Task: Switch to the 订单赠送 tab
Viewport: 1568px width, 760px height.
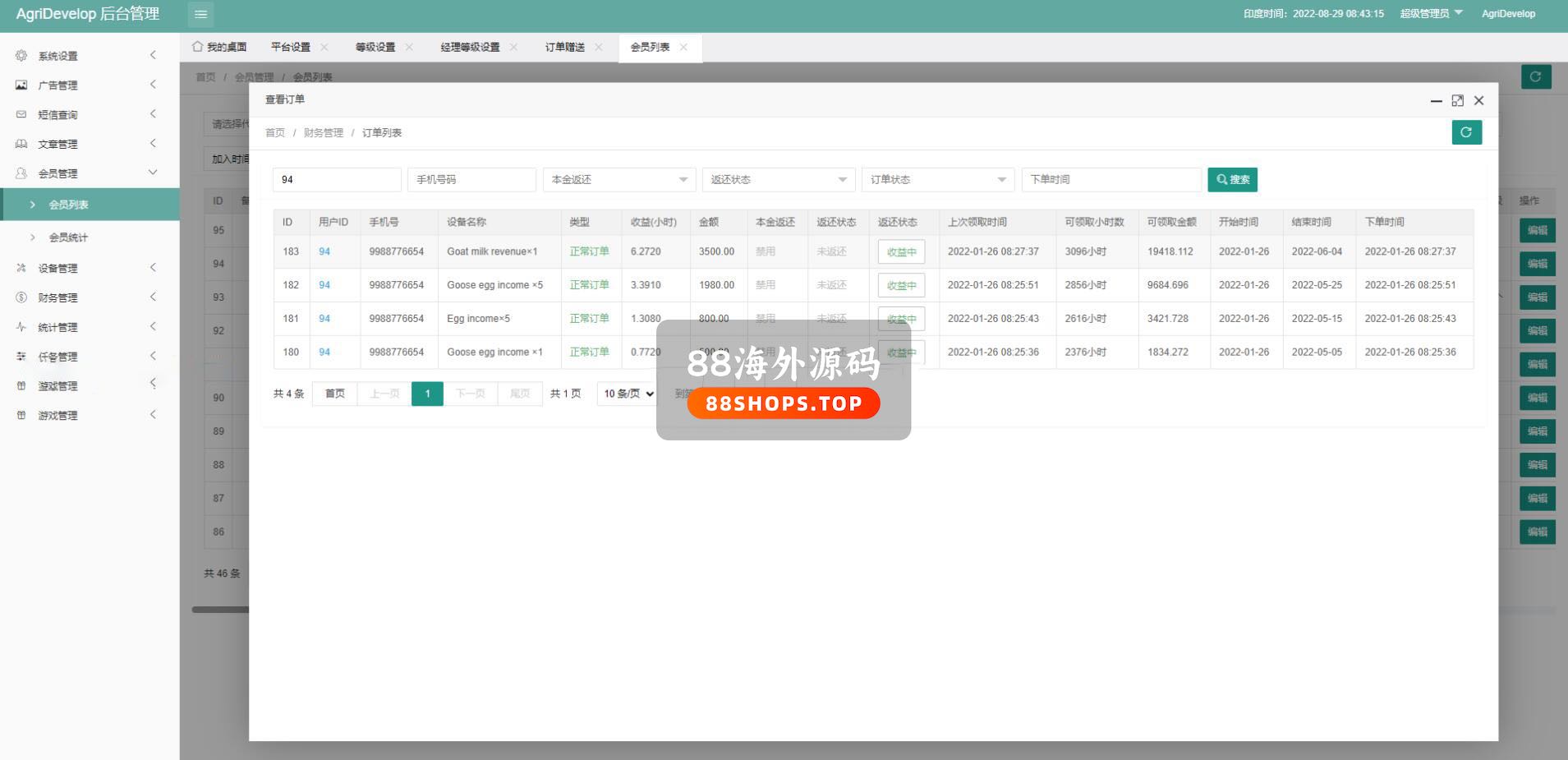Action: tap(565, 47)
